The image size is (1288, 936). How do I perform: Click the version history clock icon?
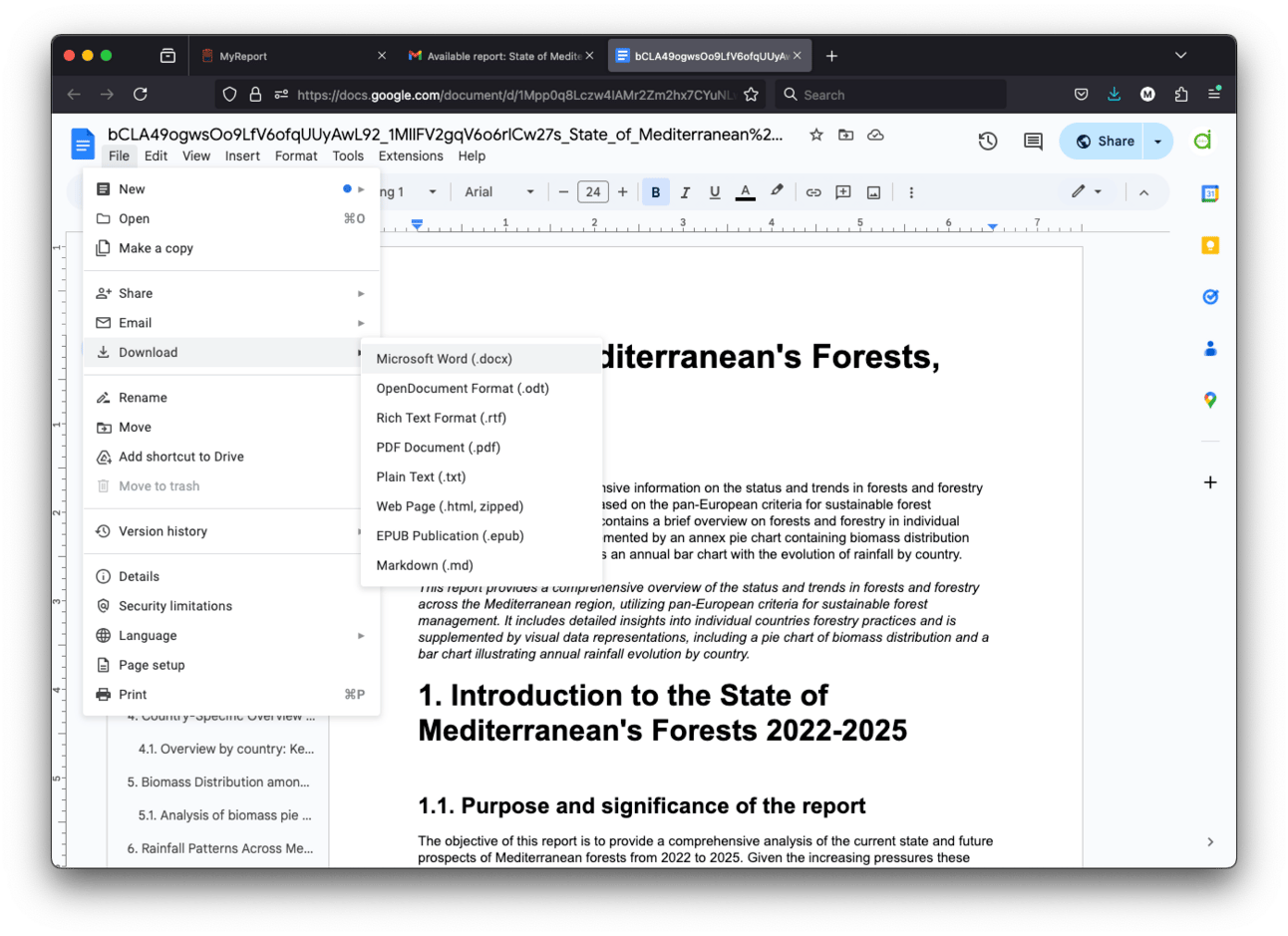(987, 142)
